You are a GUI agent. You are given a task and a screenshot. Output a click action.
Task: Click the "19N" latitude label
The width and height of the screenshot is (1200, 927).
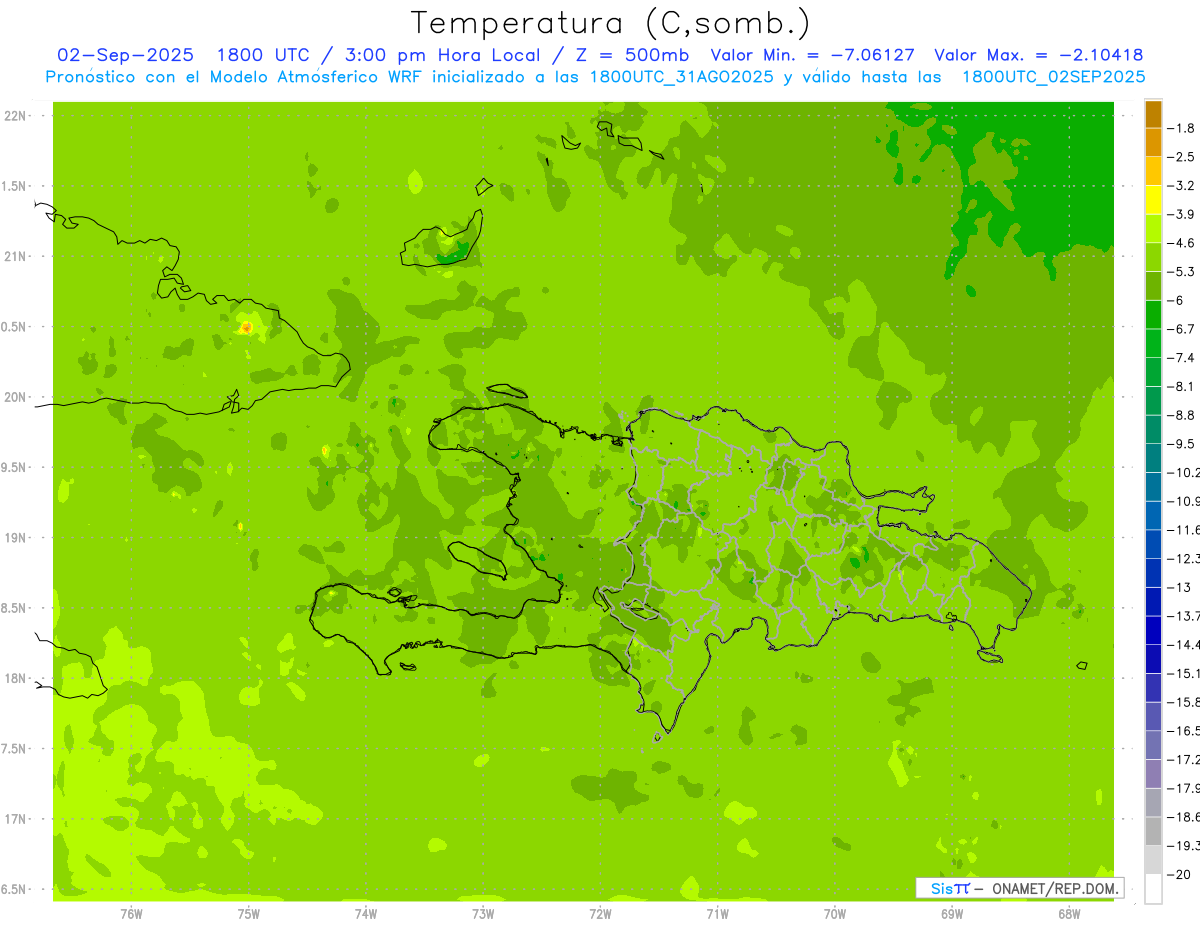point(16,538)
